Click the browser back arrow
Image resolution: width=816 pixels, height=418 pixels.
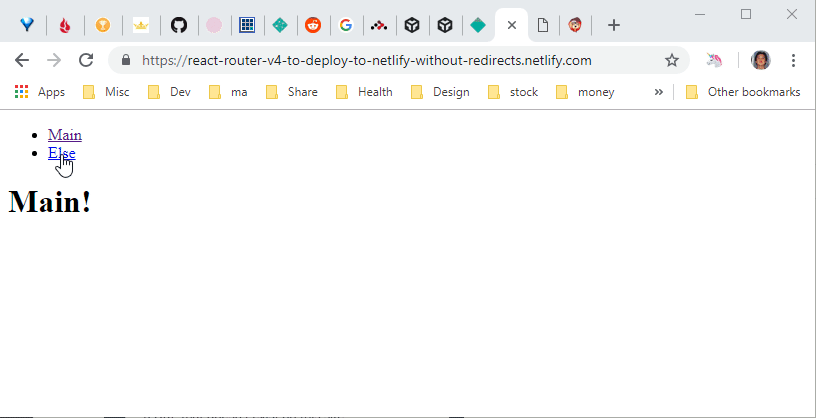22,60
